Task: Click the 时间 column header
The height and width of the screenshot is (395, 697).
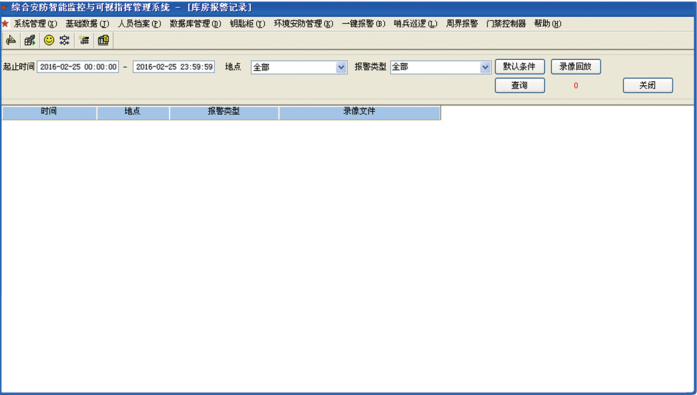Action: (49, 112)
